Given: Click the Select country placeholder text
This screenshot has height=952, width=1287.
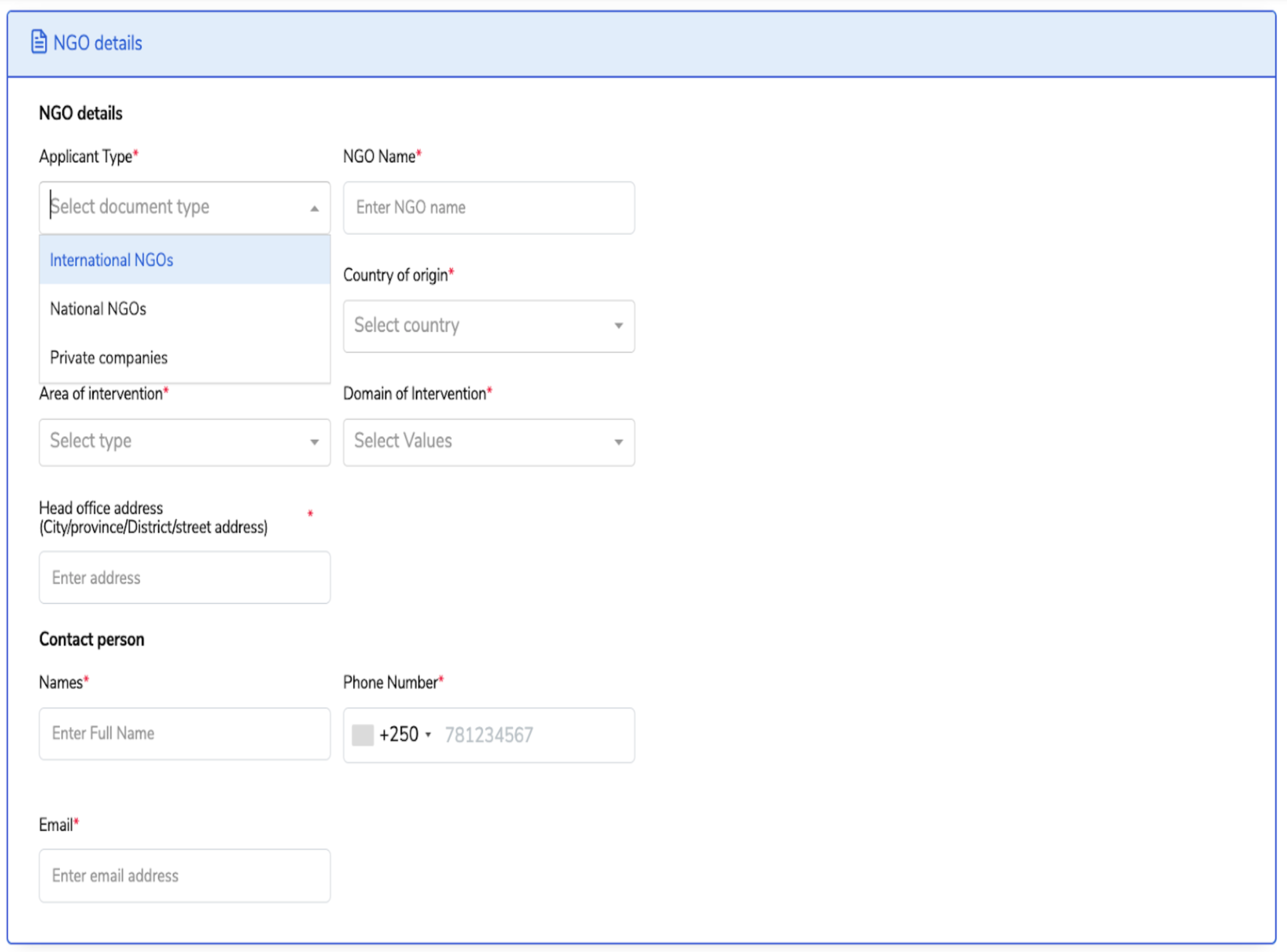Looking at the screenshot, I should coord(406,326).
